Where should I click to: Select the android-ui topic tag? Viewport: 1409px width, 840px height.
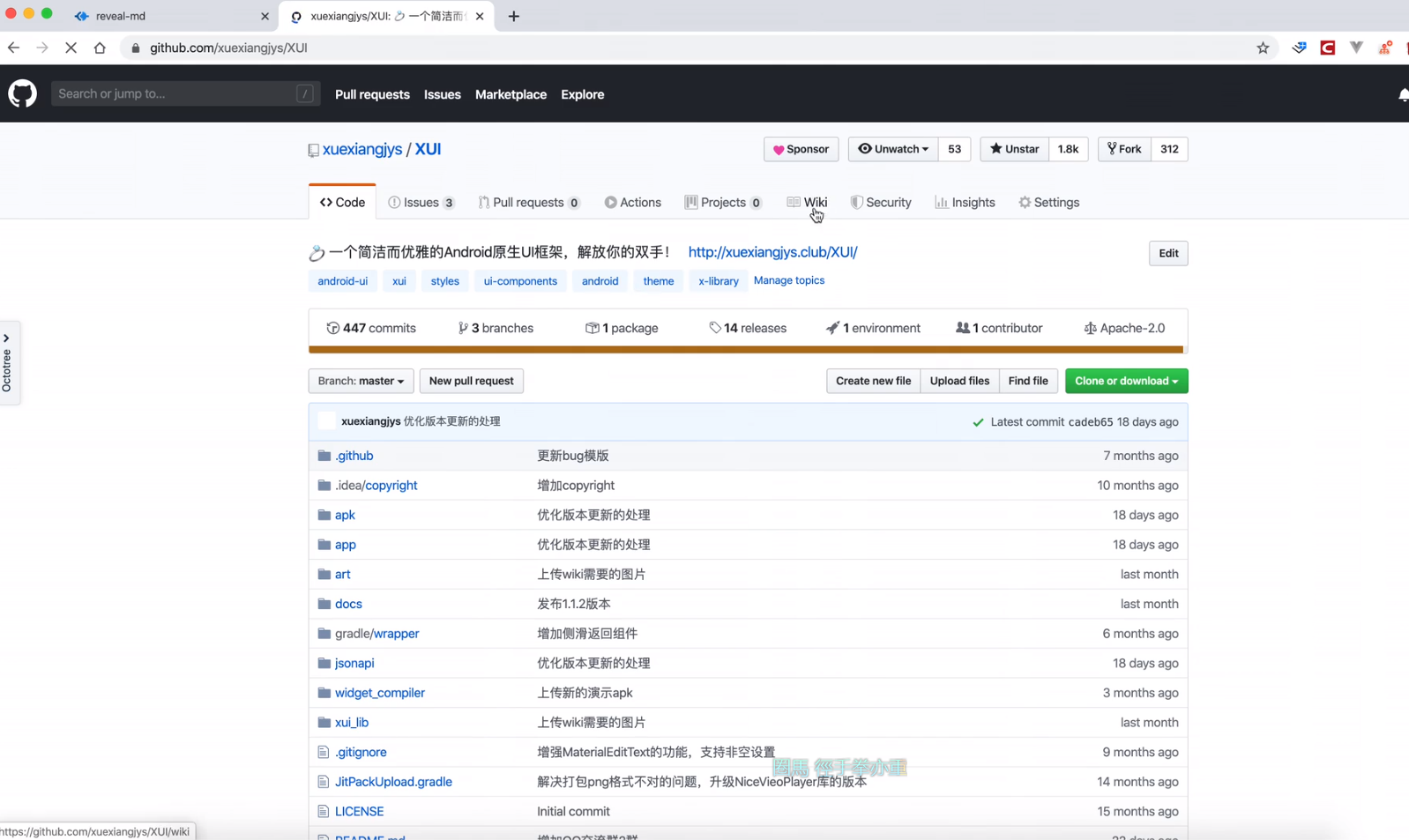pos(342,281)
